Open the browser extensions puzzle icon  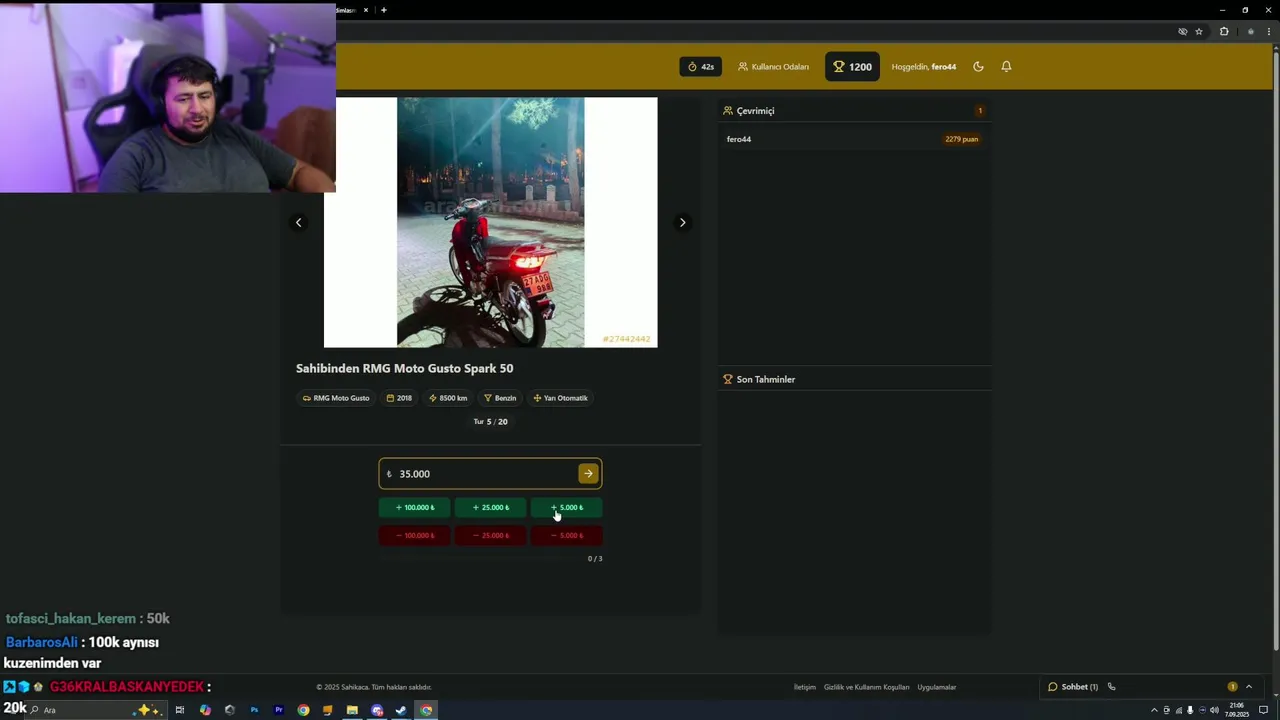pos(1223,32)
